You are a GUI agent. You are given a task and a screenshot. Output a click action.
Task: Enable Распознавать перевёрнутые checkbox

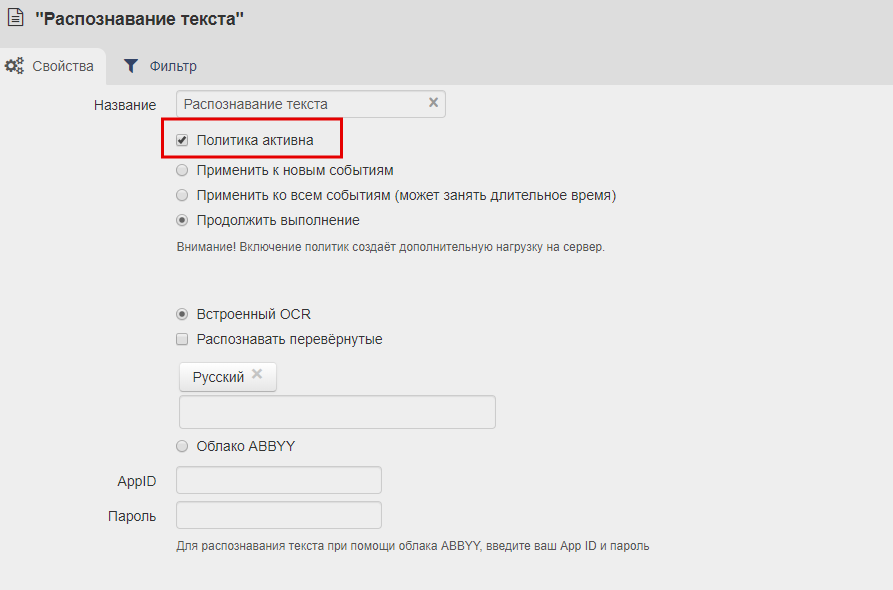[182, 339]
